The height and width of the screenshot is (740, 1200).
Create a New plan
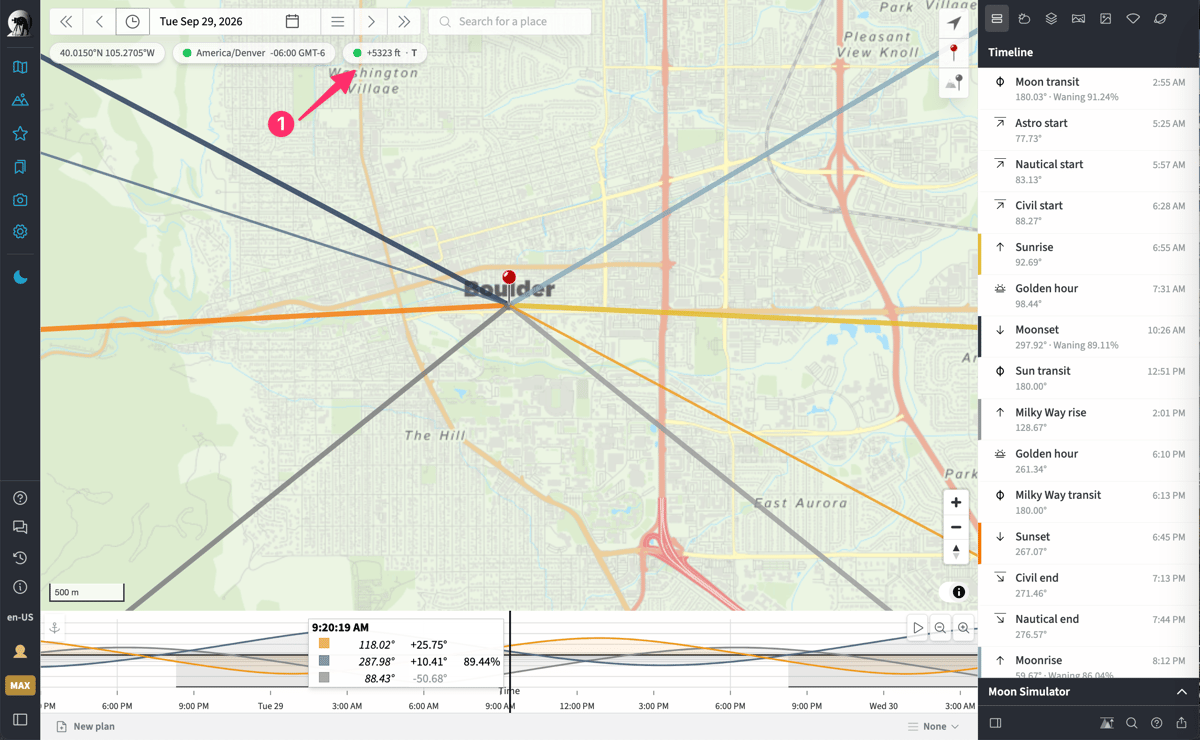point(85,726)
